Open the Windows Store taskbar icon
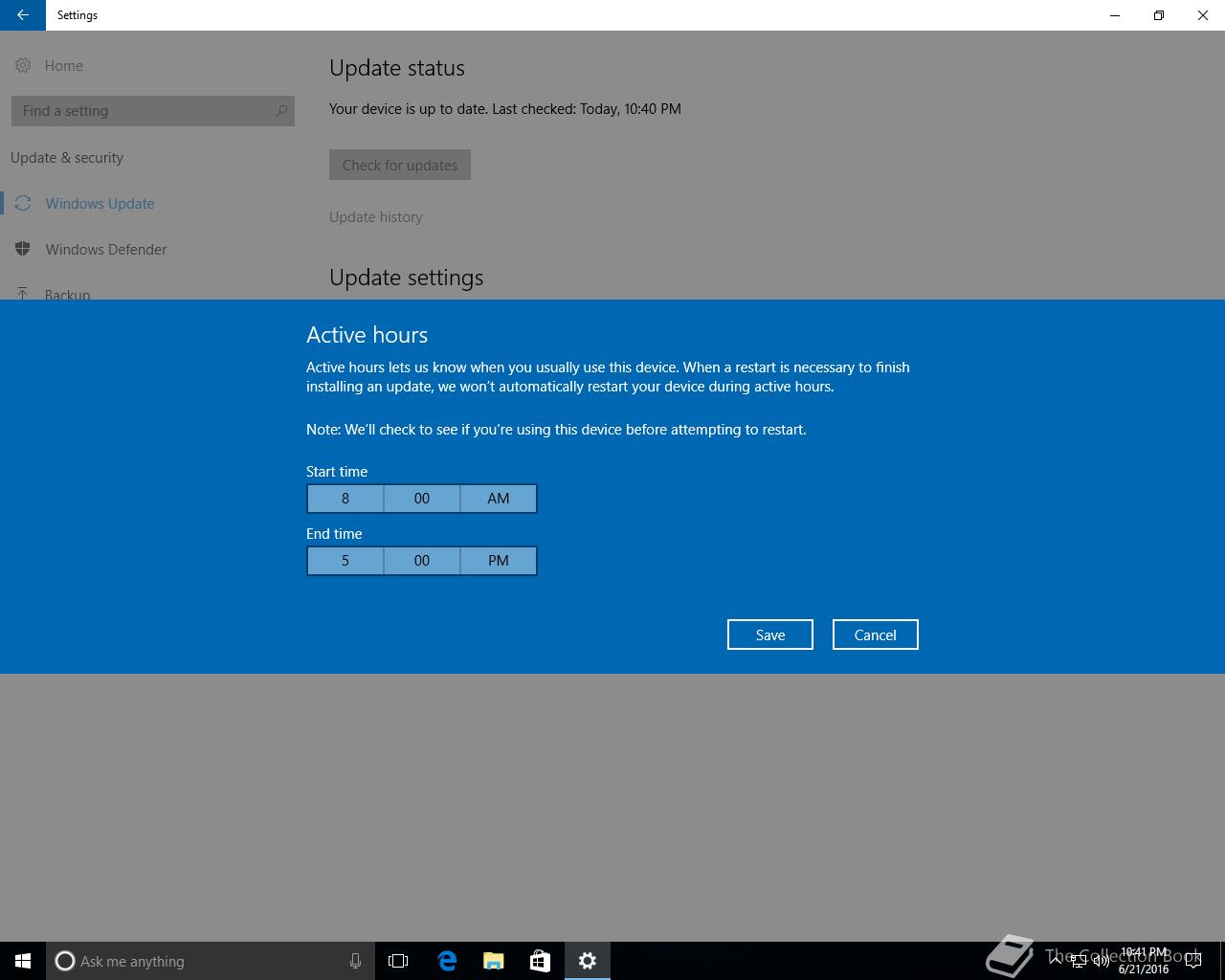 coord(540,961)
